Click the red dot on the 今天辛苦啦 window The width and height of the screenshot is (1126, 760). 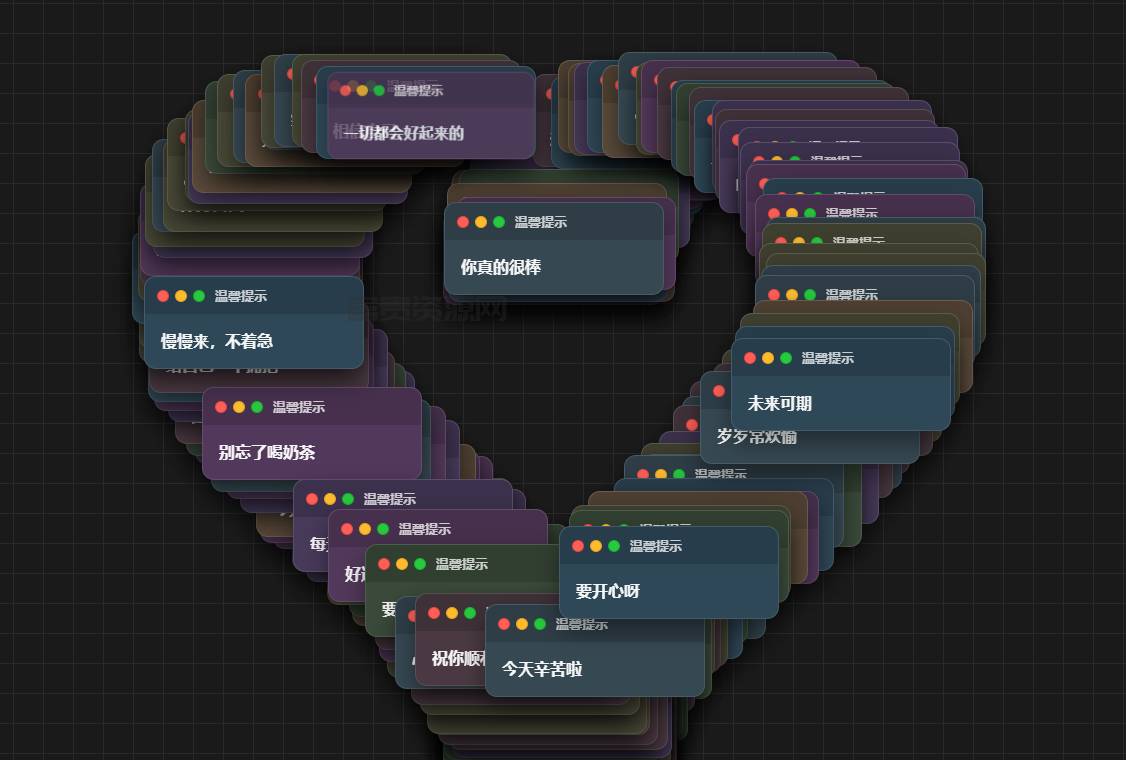coord(504,624)
